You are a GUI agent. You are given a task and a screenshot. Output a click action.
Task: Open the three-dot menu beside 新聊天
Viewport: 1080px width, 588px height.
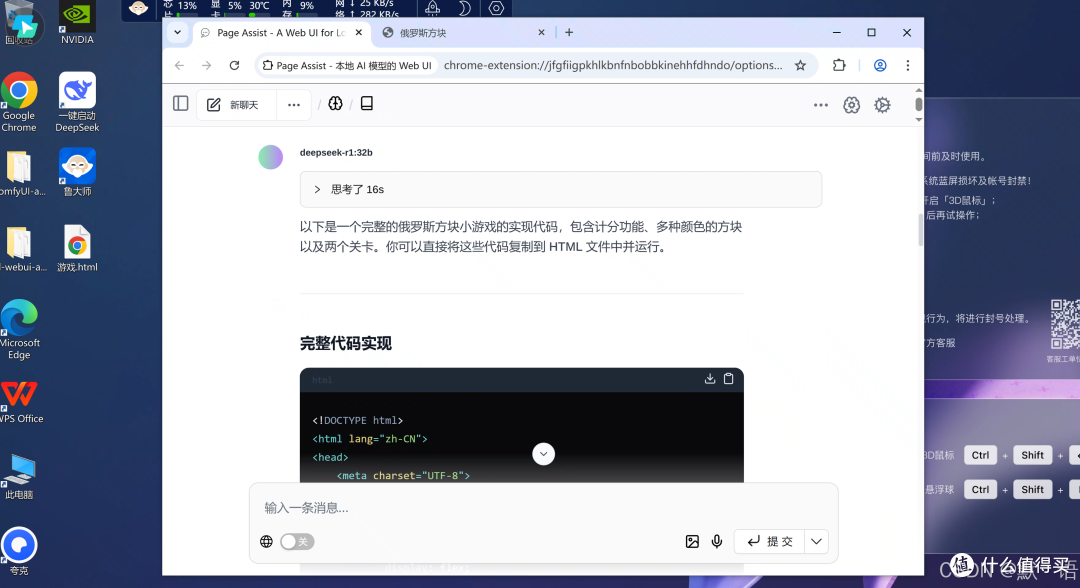tap(294, 105)
